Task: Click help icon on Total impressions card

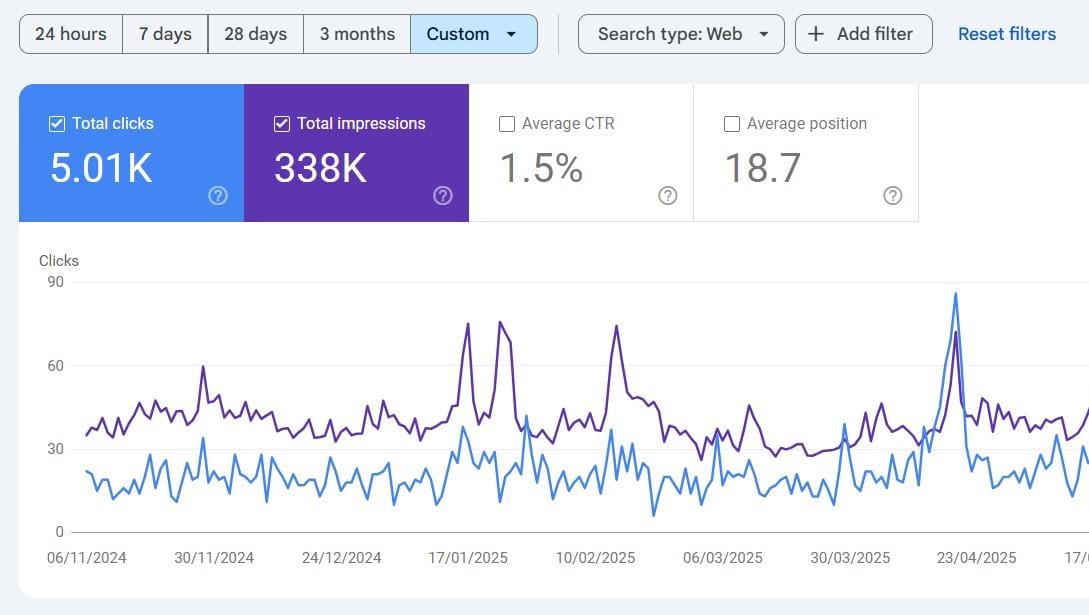Action: click(443, 196)
